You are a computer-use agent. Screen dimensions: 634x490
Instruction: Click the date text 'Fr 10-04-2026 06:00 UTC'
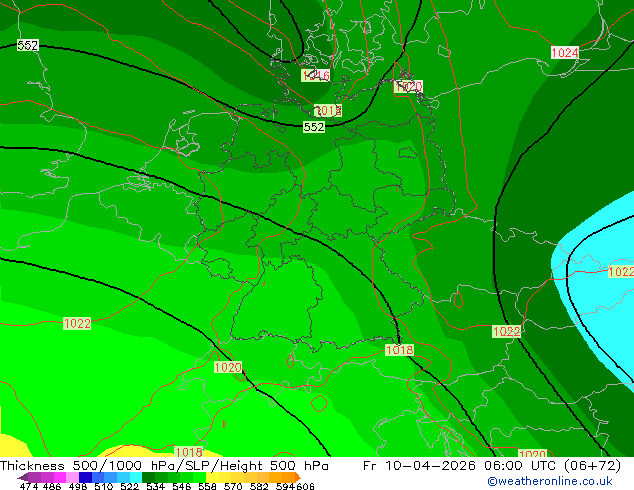(x=461, y=465)
